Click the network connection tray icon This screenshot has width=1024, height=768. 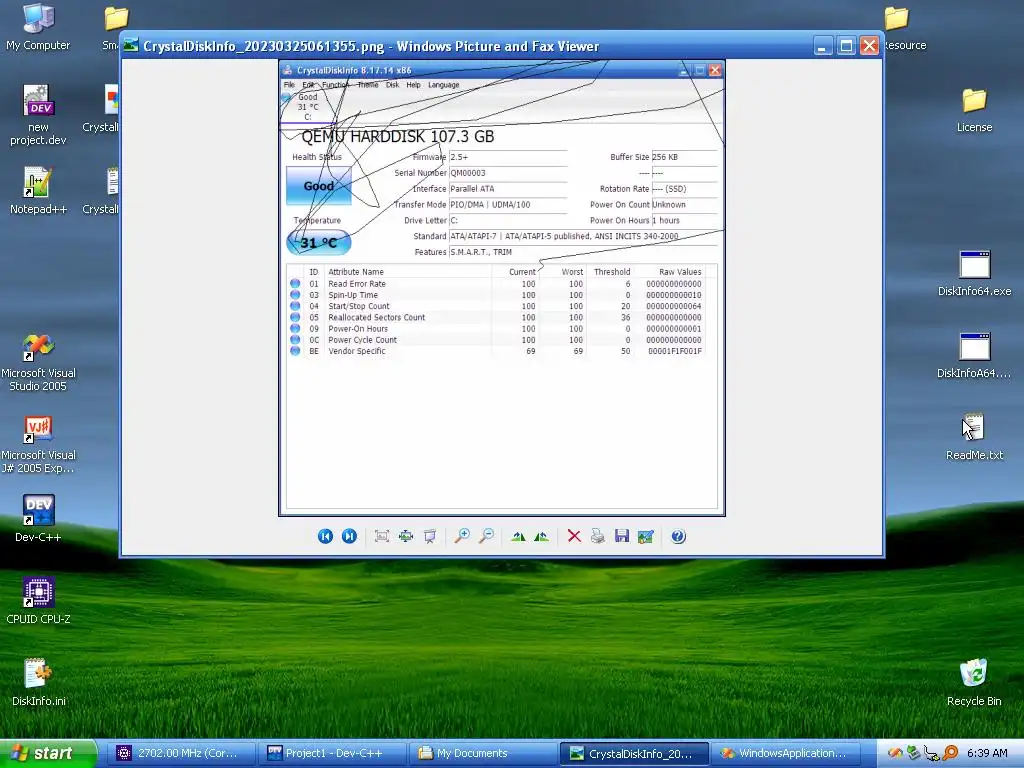pyautogui.click(x=931, y=754)
